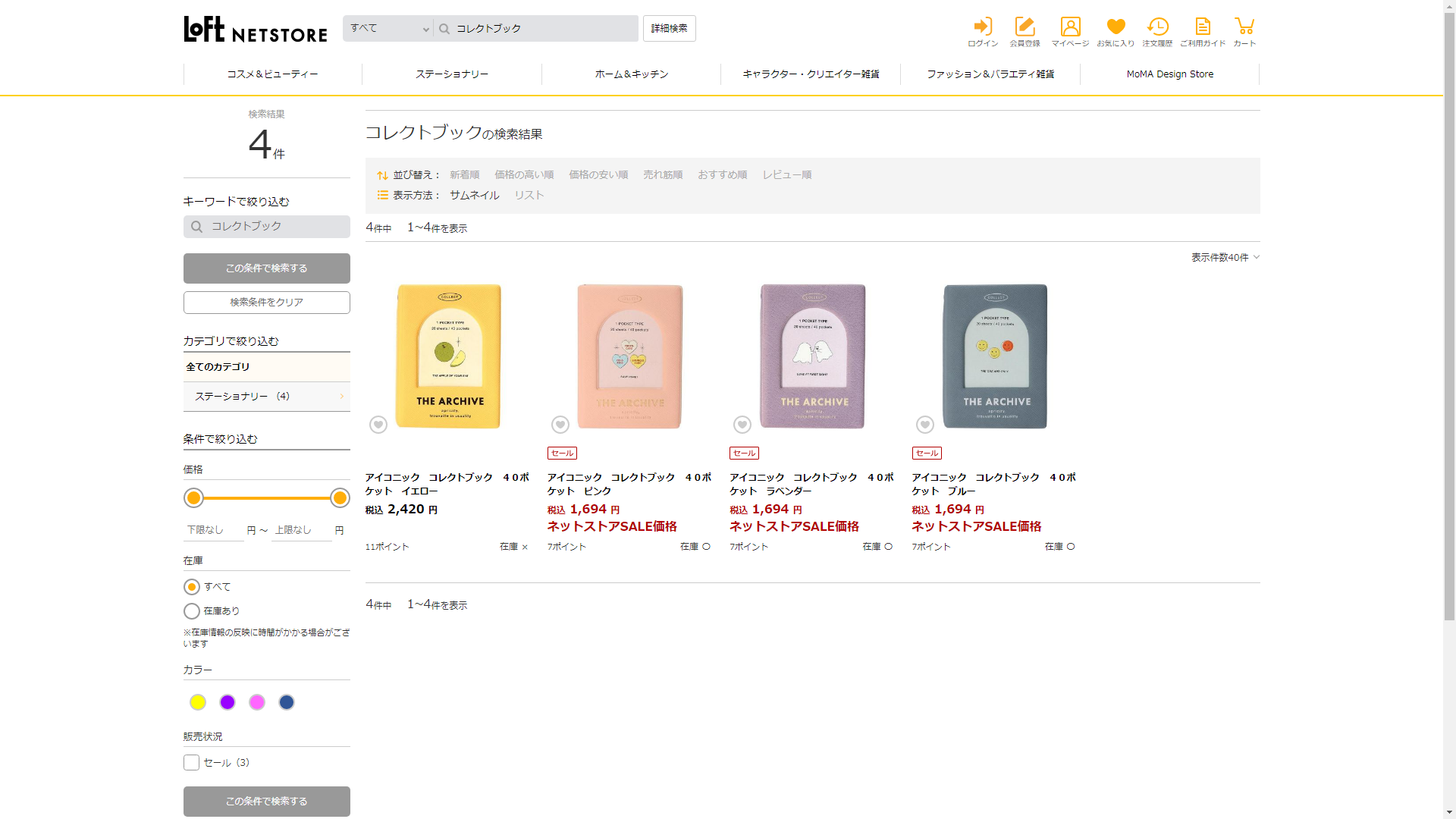Screen dimensions: 1456x819
Task: Favorite the yellow Collect Book heart
Action: (x=378, y=425)
